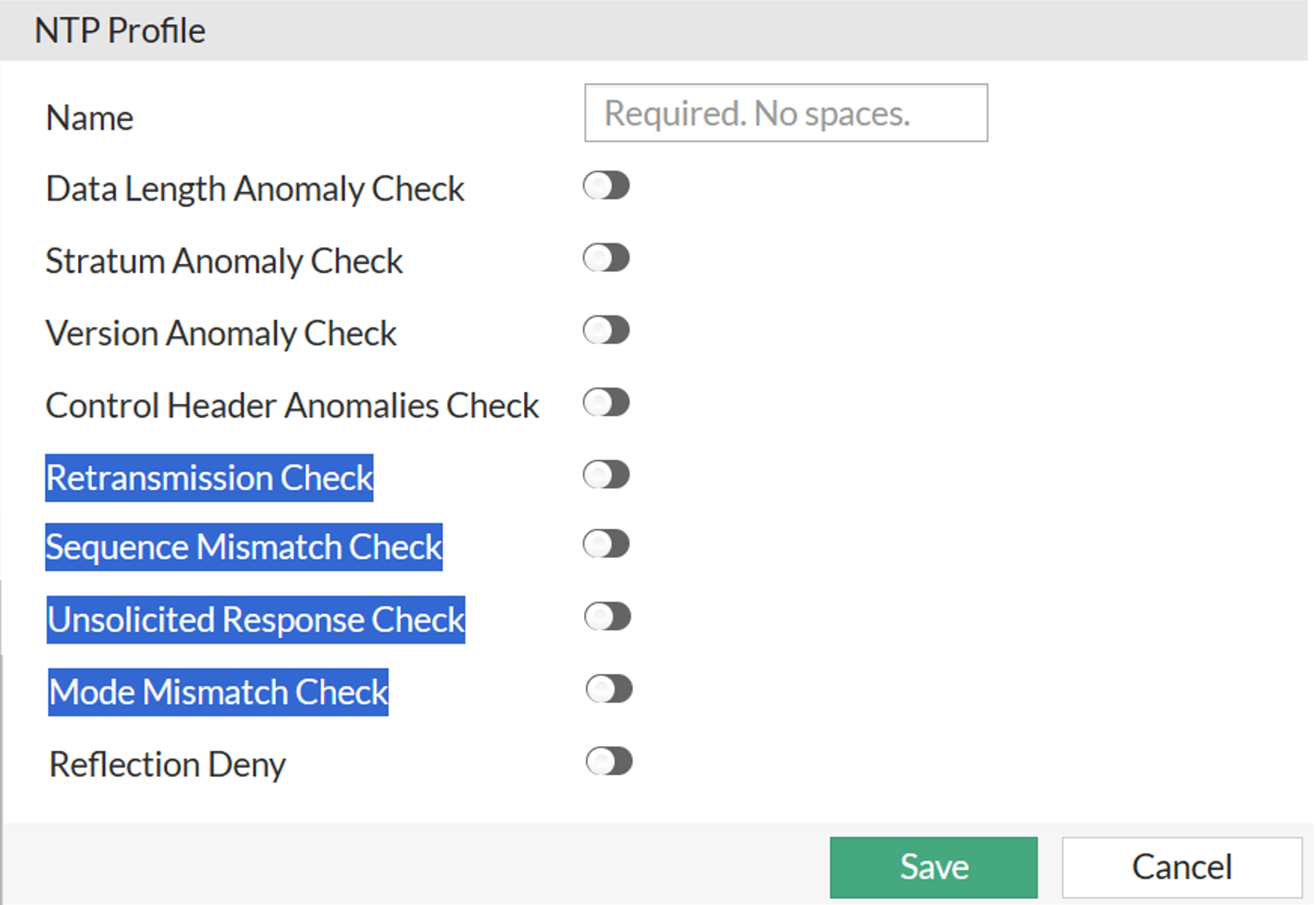Click the Mode Mismatch Check label

coord(218,693)
